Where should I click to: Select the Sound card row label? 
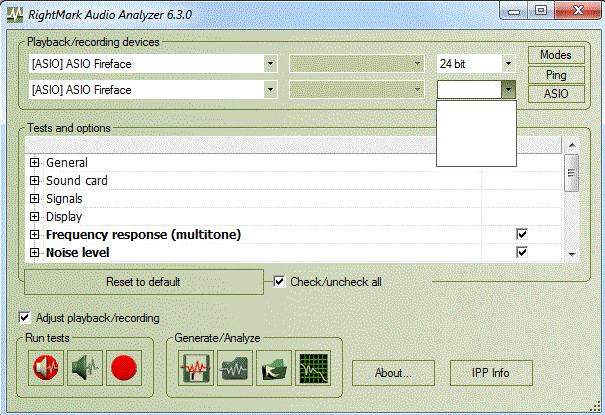click(77, 181)
